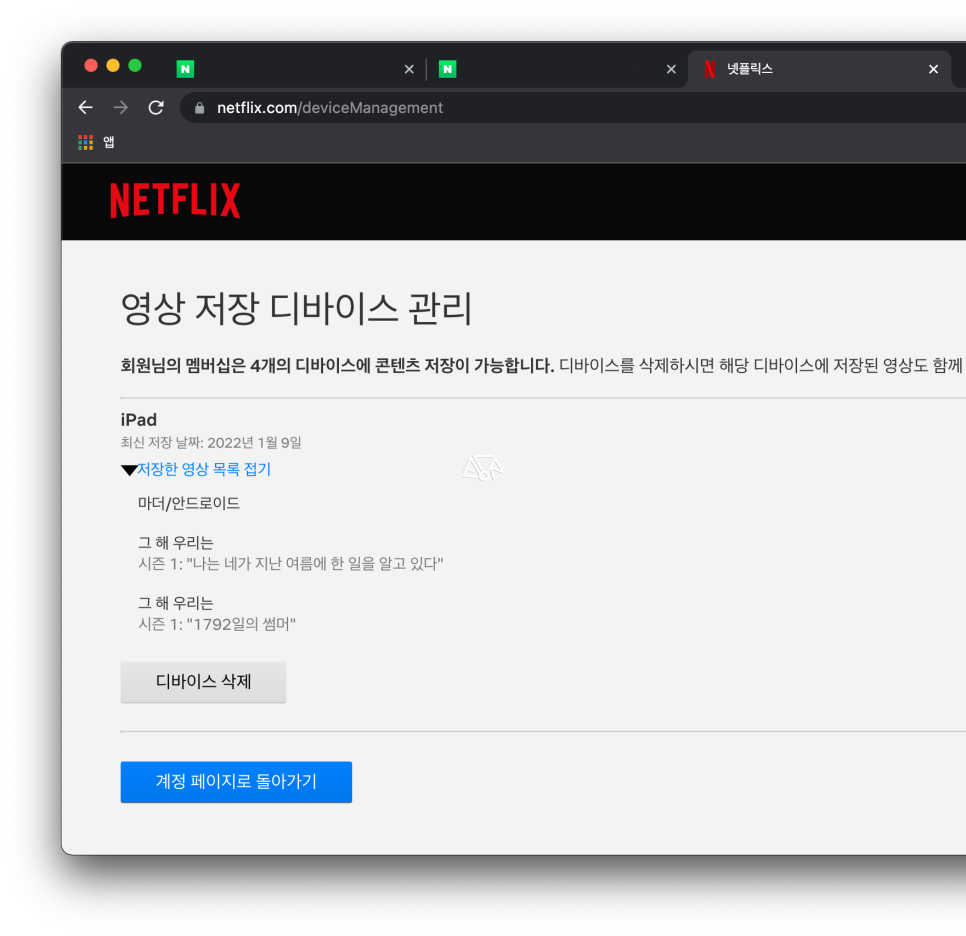Open the apps grid bookmark icon
966x936 pixels.
(x=86, y=142)
